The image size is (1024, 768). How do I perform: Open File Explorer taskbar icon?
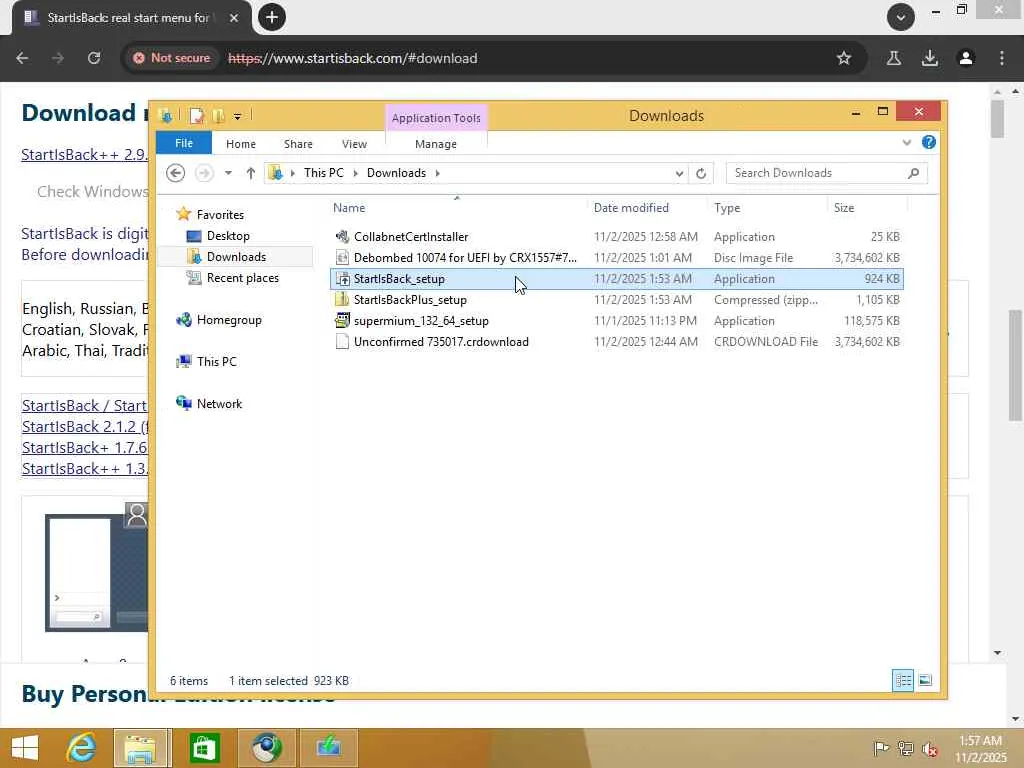[x=142, y=748]
